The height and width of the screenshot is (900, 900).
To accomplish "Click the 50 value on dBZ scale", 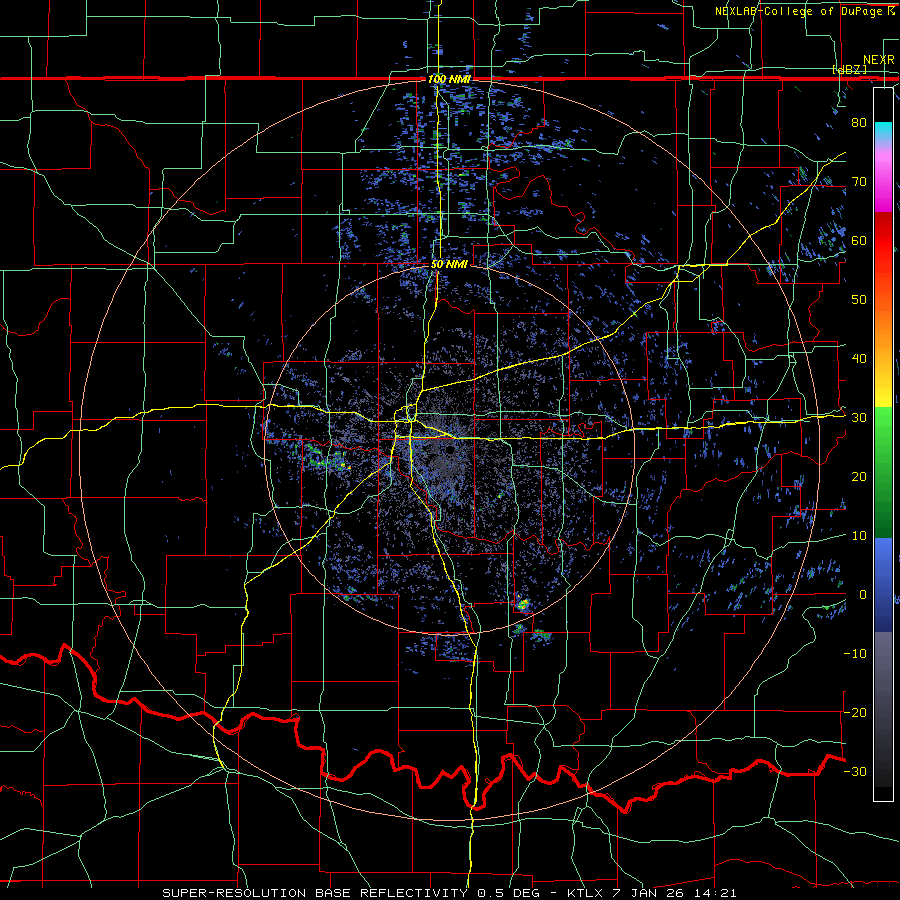I will coord(859,300).
